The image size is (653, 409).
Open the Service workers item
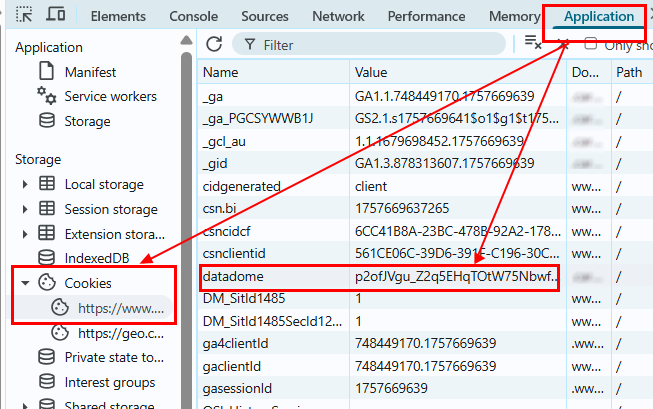point(110,96)
